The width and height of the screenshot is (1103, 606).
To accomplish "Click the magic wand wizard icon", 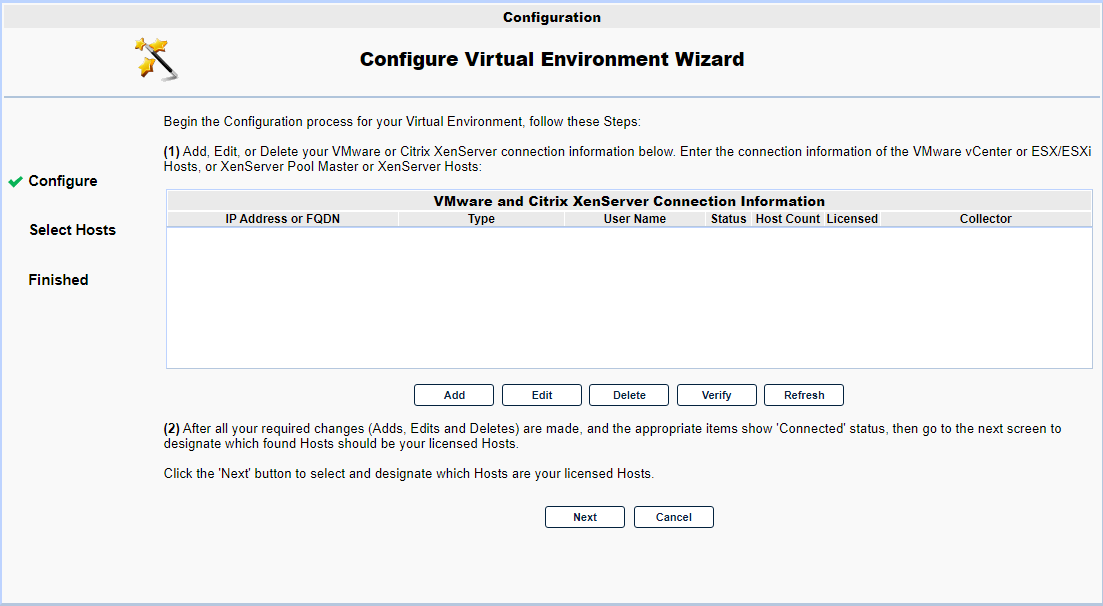I will click(x=157, y=59).
